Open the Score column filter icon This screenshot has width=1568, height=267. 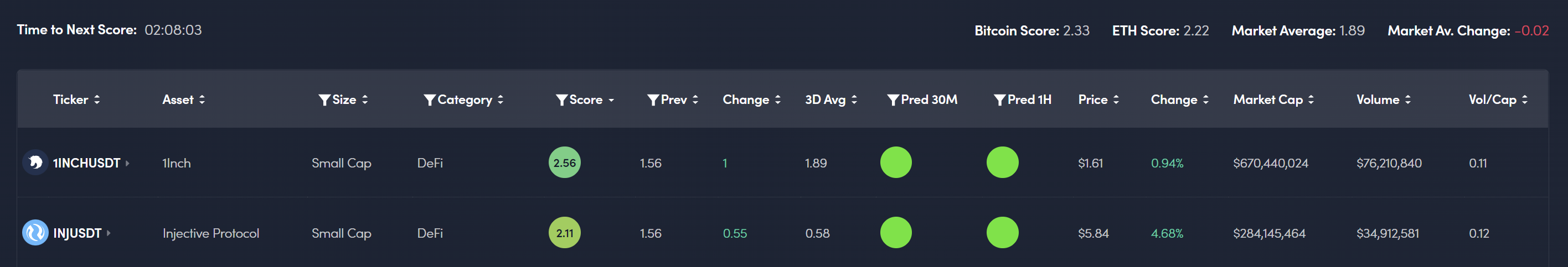tap(561, 100)
